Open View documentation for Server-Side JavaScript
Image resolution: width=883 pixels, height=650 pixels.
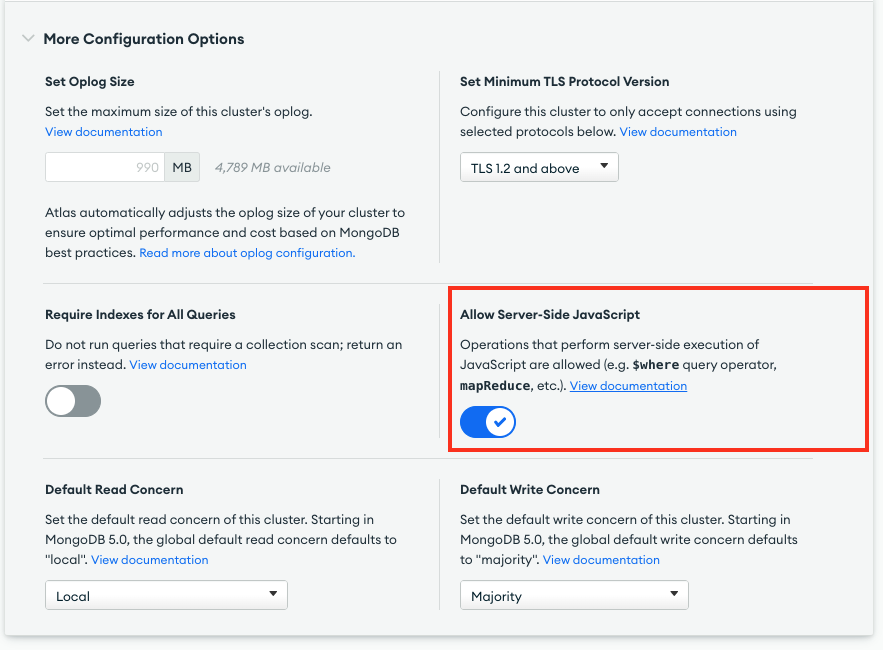(628, 386)
